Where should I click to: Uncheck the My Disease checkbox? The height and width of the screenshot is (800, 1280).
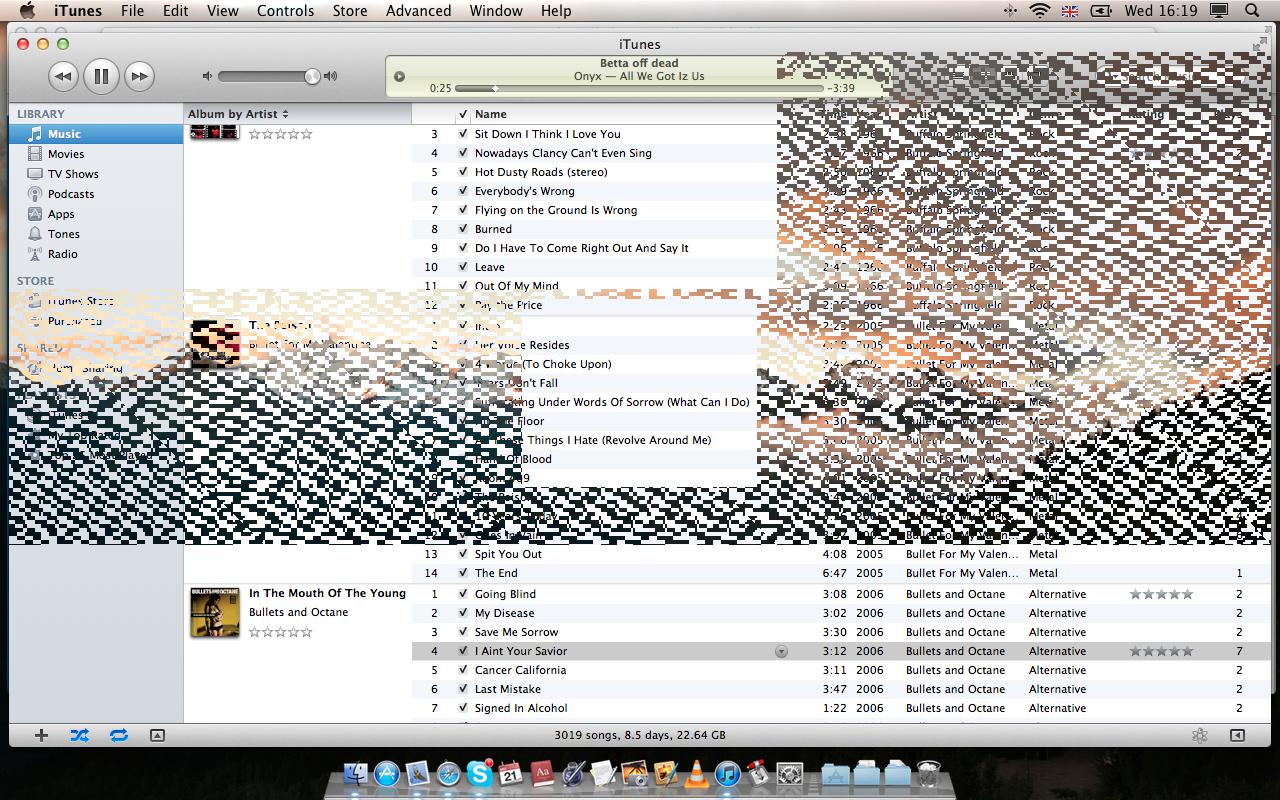pos(463,613)
